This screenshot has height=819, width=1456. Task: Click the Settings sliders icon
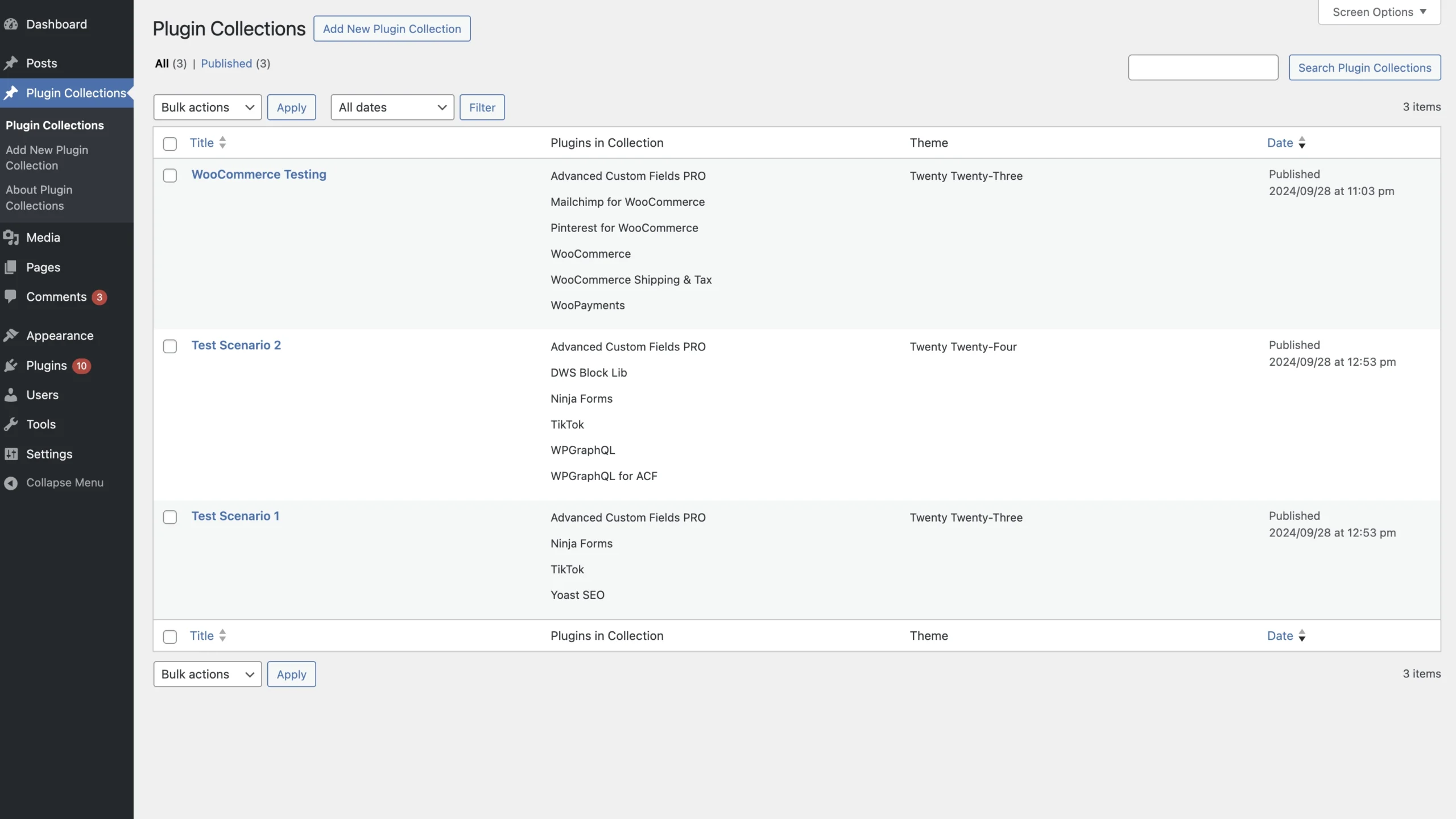click(11, 454)
